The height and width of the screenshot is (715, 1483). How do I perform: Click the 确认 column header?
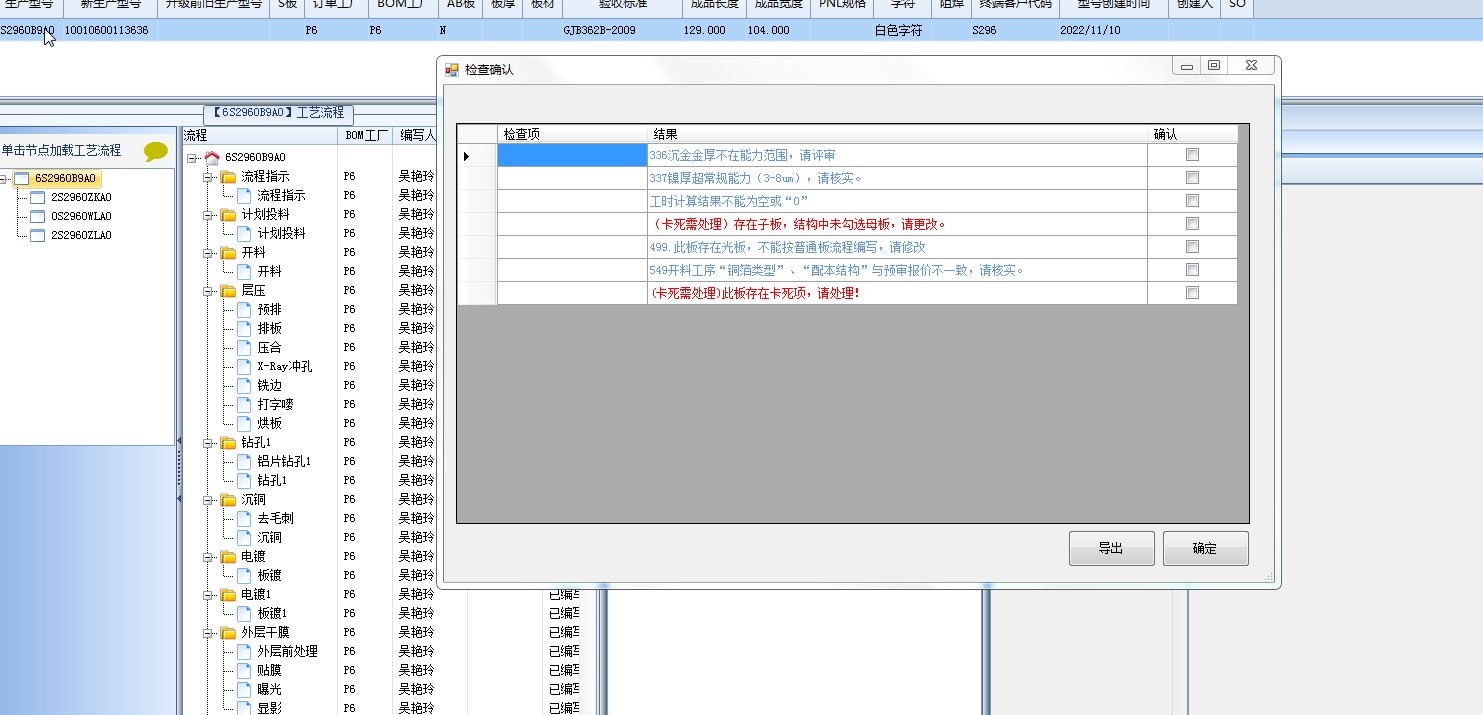pyautogui.click(x=1192, y=134)
